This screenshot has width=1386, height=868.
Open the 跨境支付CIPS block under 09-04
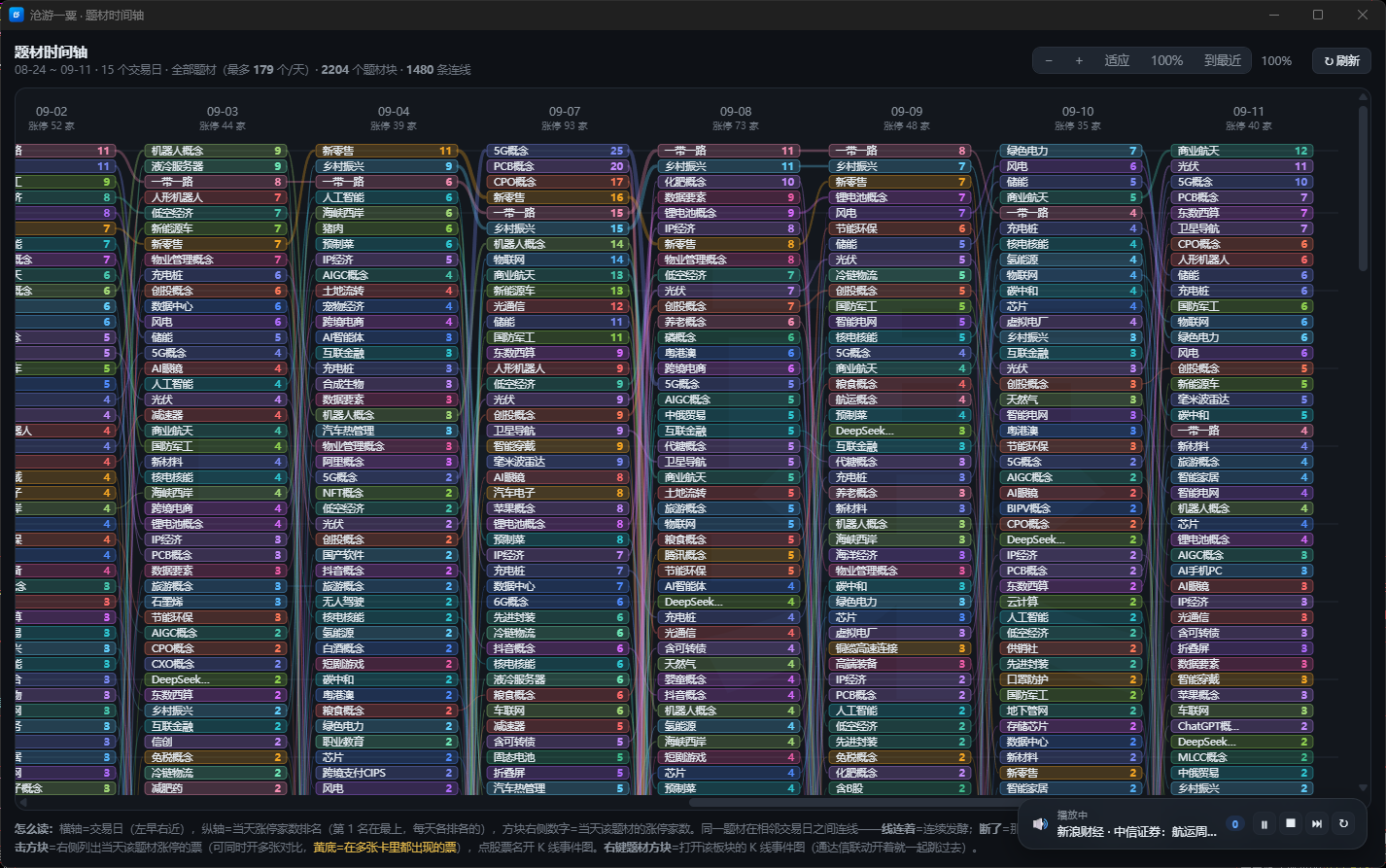click(x=387, y=773)
